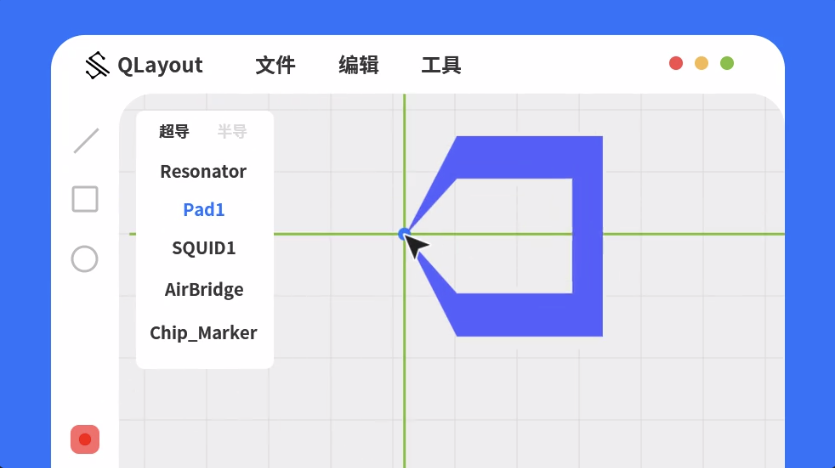Open the 编辑 menu
835x468 pixels.
358,65
